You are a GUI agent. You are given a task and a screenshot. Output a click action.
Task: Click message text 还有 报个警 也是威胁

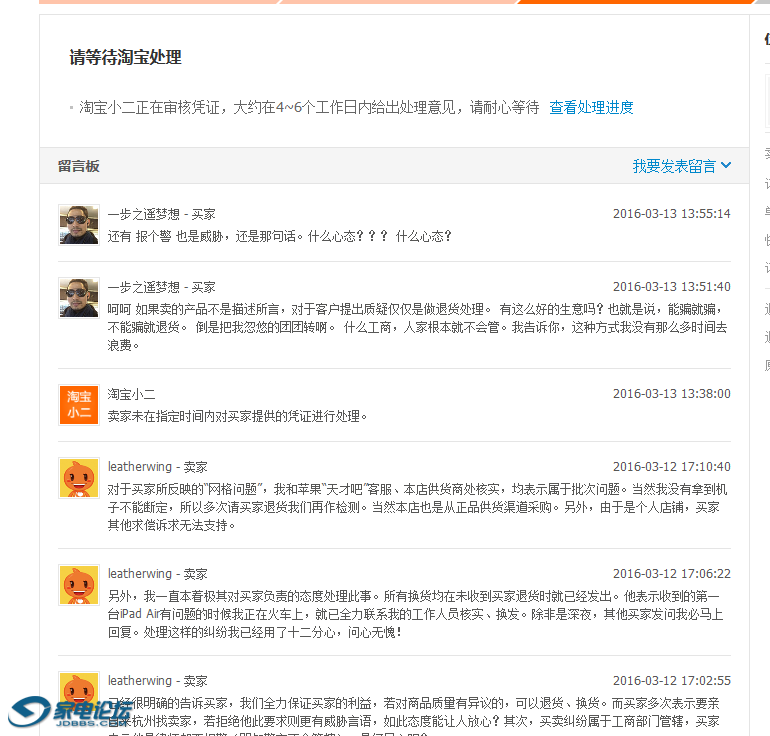tap(279, 237)
